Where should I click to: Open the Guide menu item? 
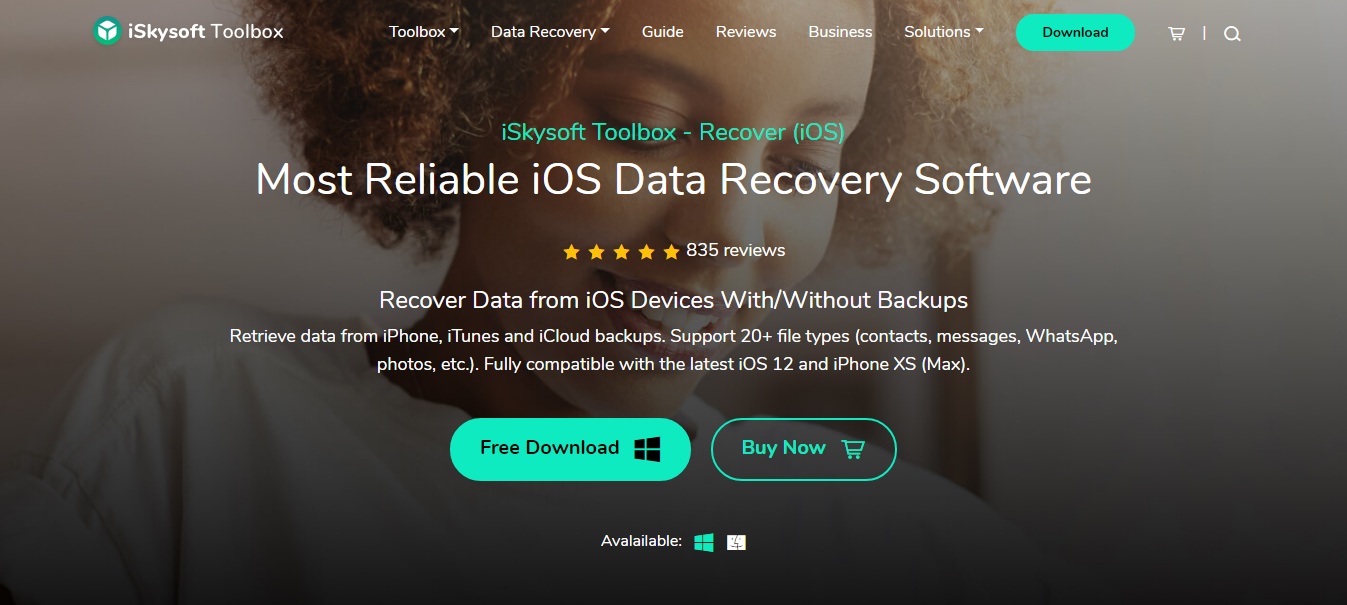click(x=663, y=32)
